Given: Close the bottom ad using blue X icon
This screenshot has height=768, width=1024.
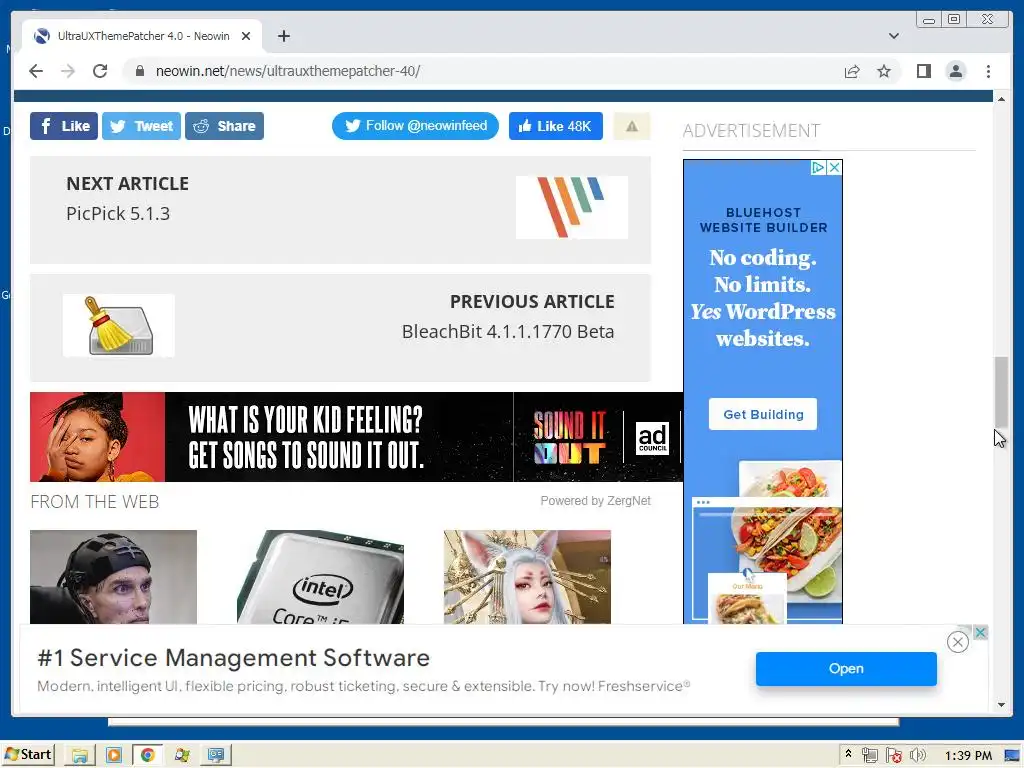Looking at the screenshot, I should tap(980, 632).
